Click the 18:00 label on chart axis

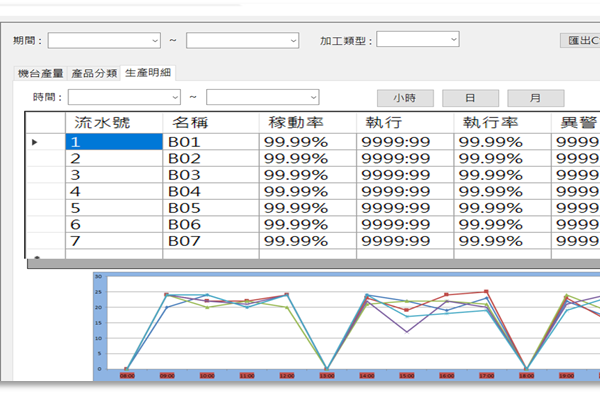527,376
